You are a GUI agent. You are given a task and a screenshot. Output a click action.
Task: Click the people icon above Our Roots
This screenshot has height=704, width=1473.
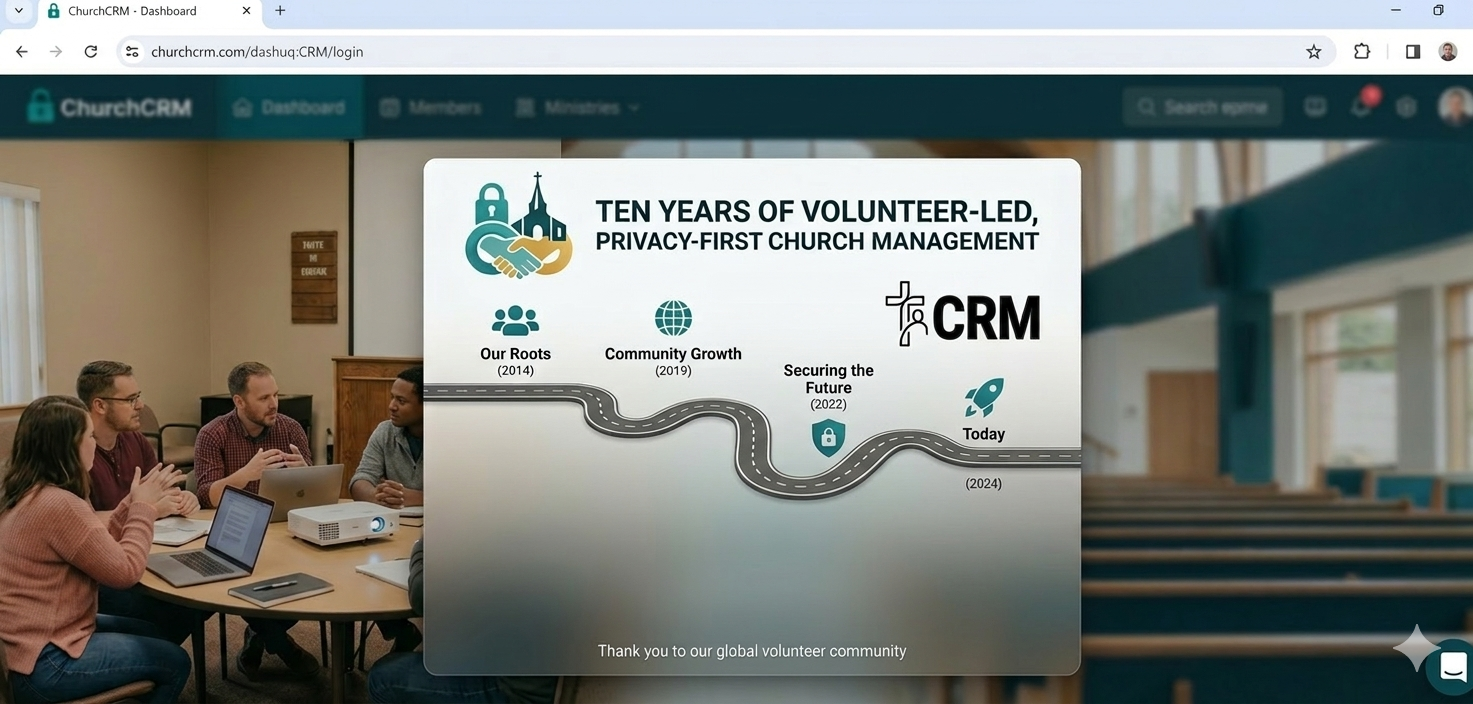click(x=514, y=318)
